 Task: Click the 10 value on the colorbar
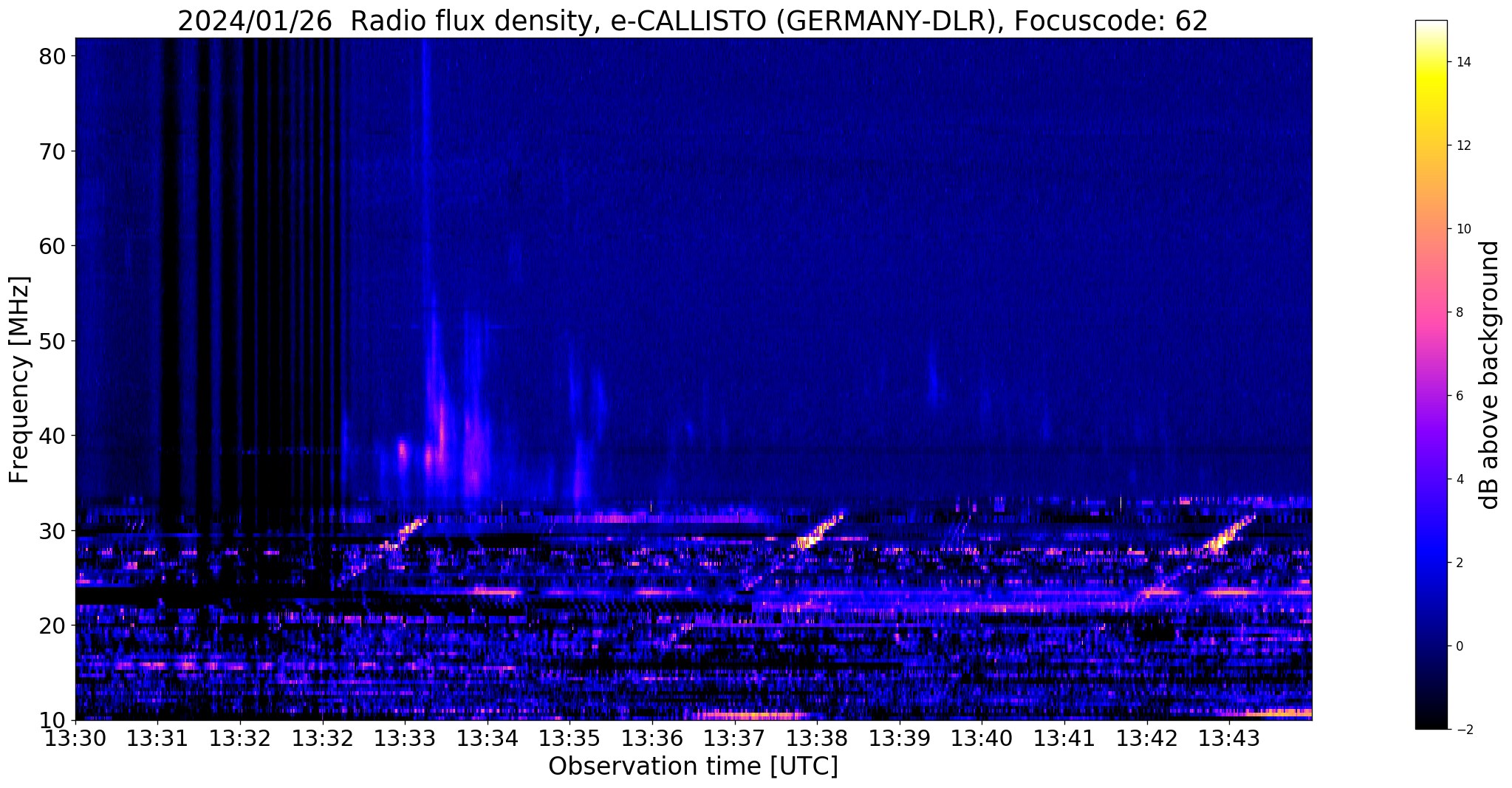pos(1463,229)
